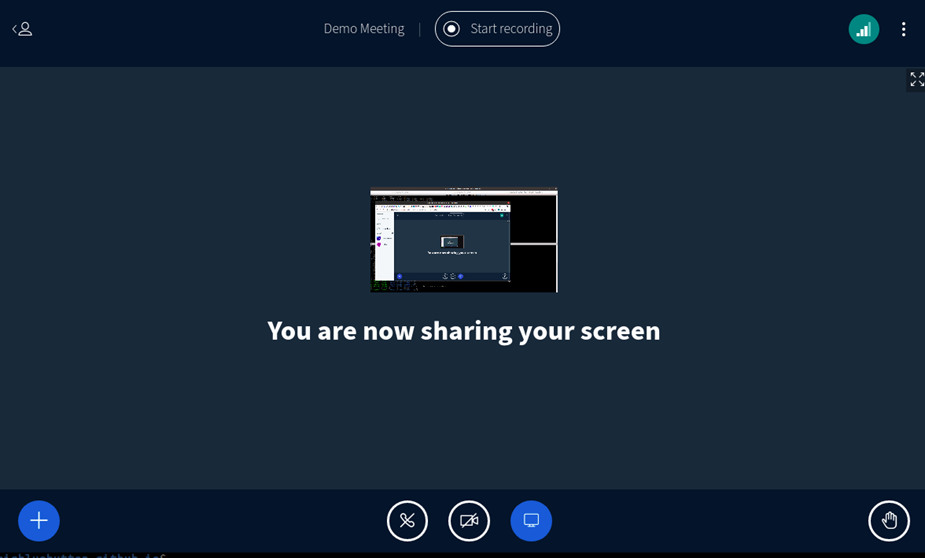Click the monitor icon to stop screen sharing
Viewport: 925px width, 558px height.
click(x=531, y=521)
